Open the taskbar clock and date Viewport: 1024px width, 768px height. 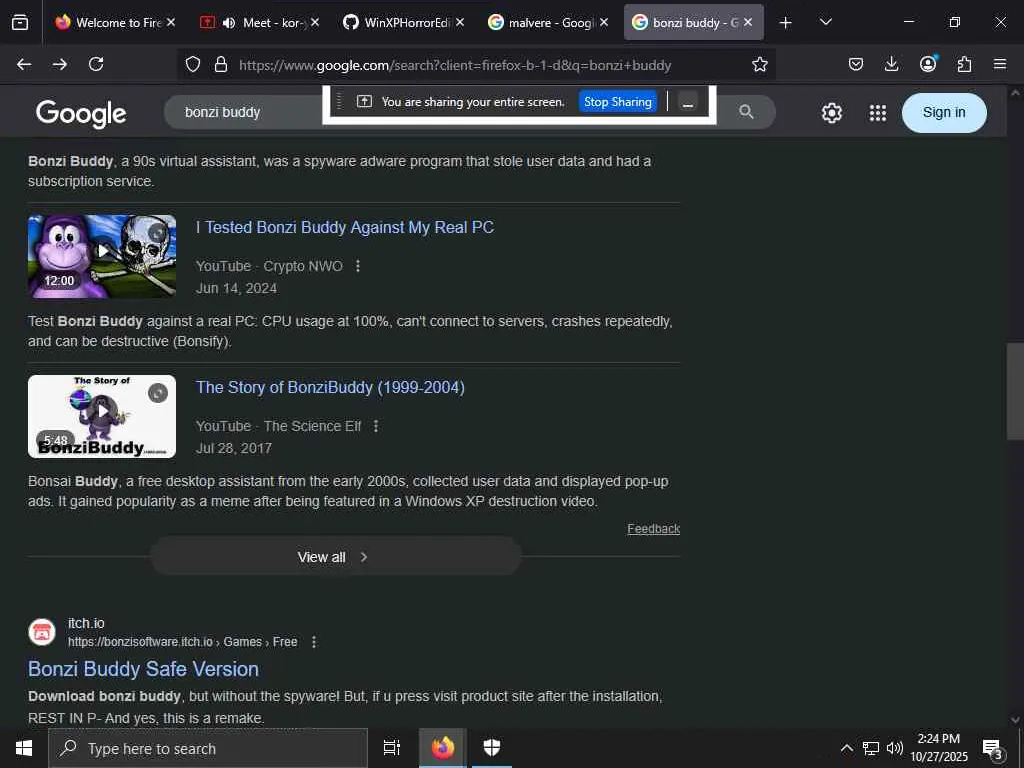(939, 748)
